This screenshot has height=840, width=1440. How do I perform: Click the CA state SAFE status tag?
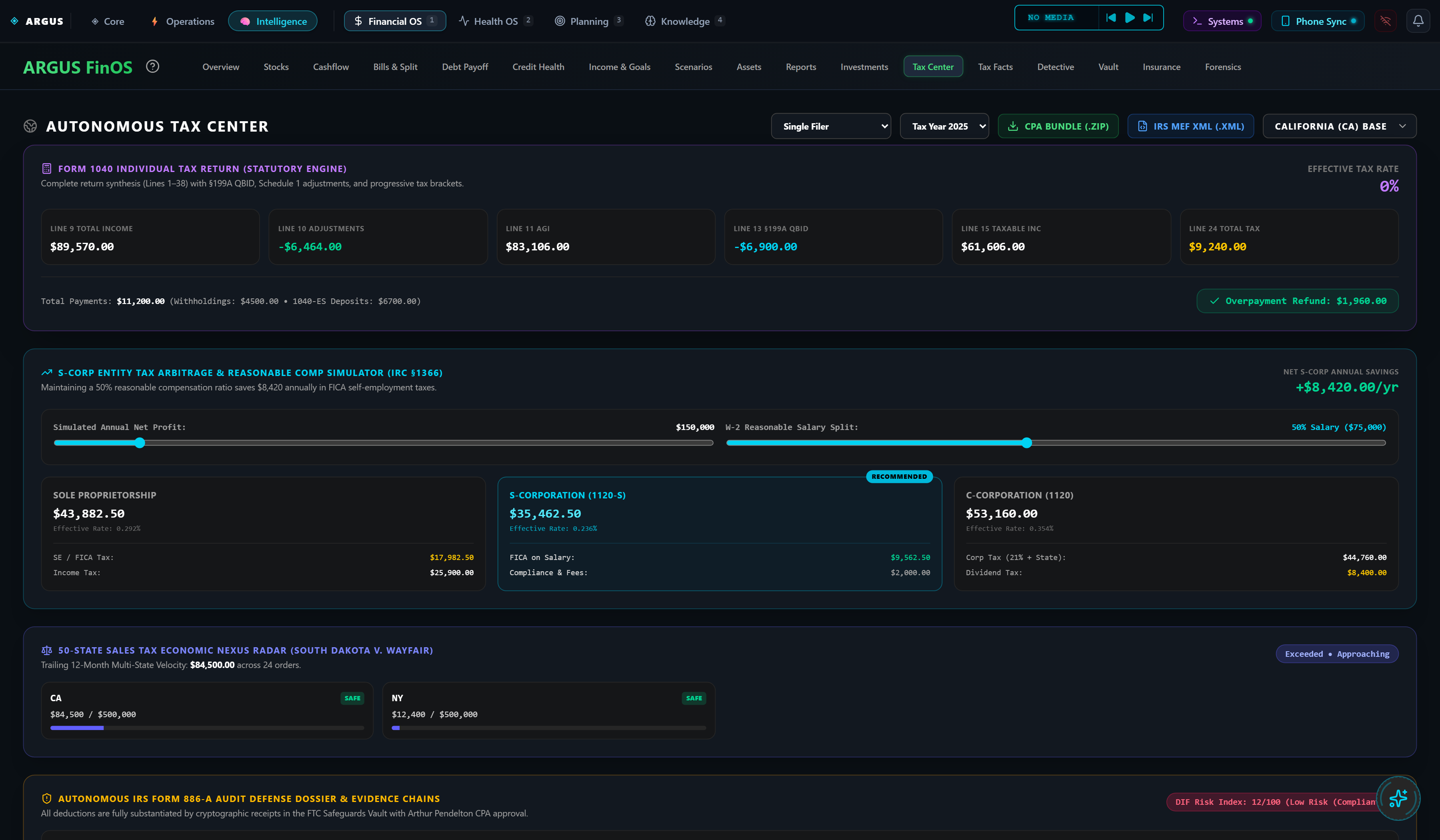(x=352, y=698)
